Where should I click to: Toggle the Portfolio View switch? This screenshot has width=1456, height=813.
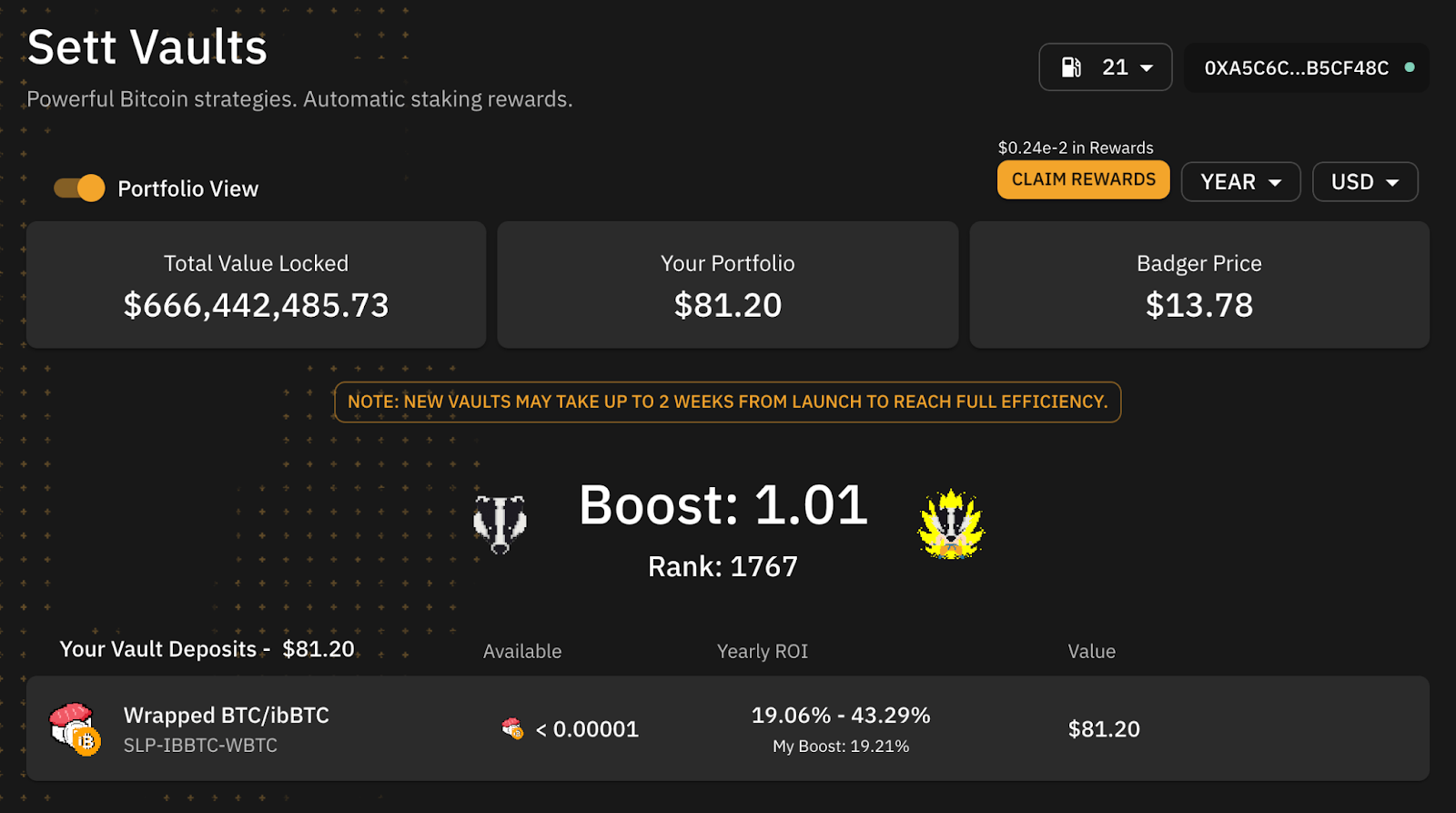pos(79,188)
